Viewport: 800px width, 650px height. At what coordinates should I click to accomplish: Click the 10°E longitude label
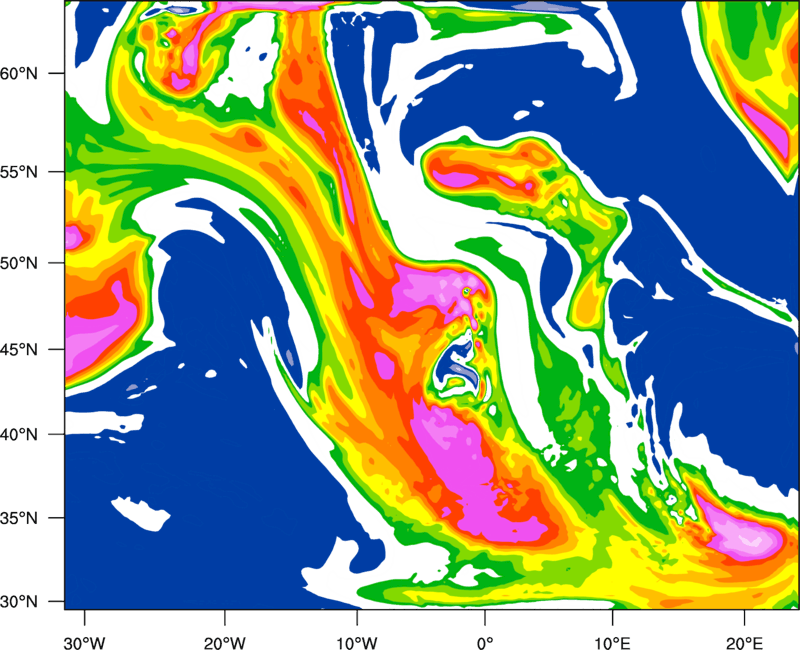pos(612,643)
